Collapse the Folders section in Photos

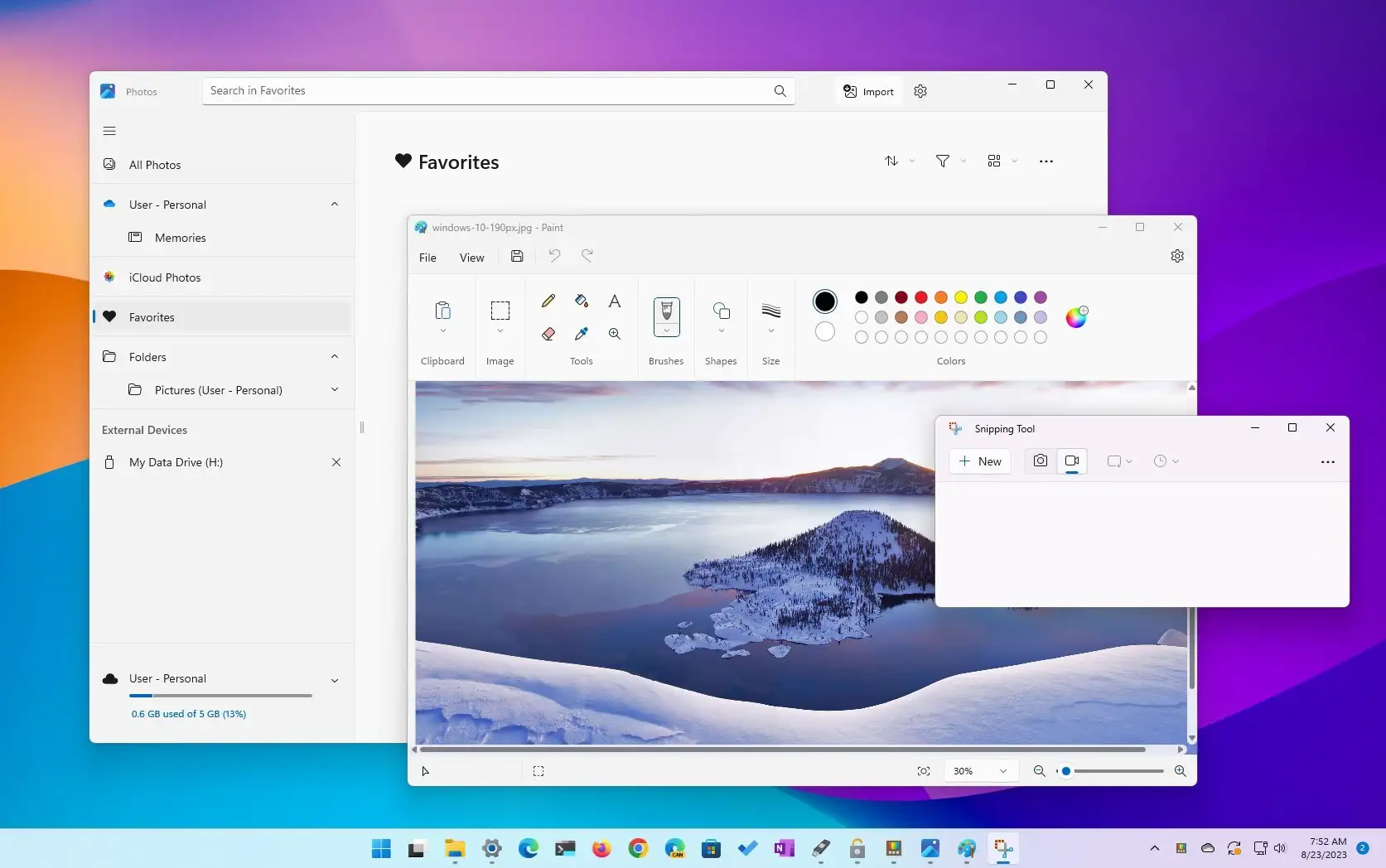(334, 356)
